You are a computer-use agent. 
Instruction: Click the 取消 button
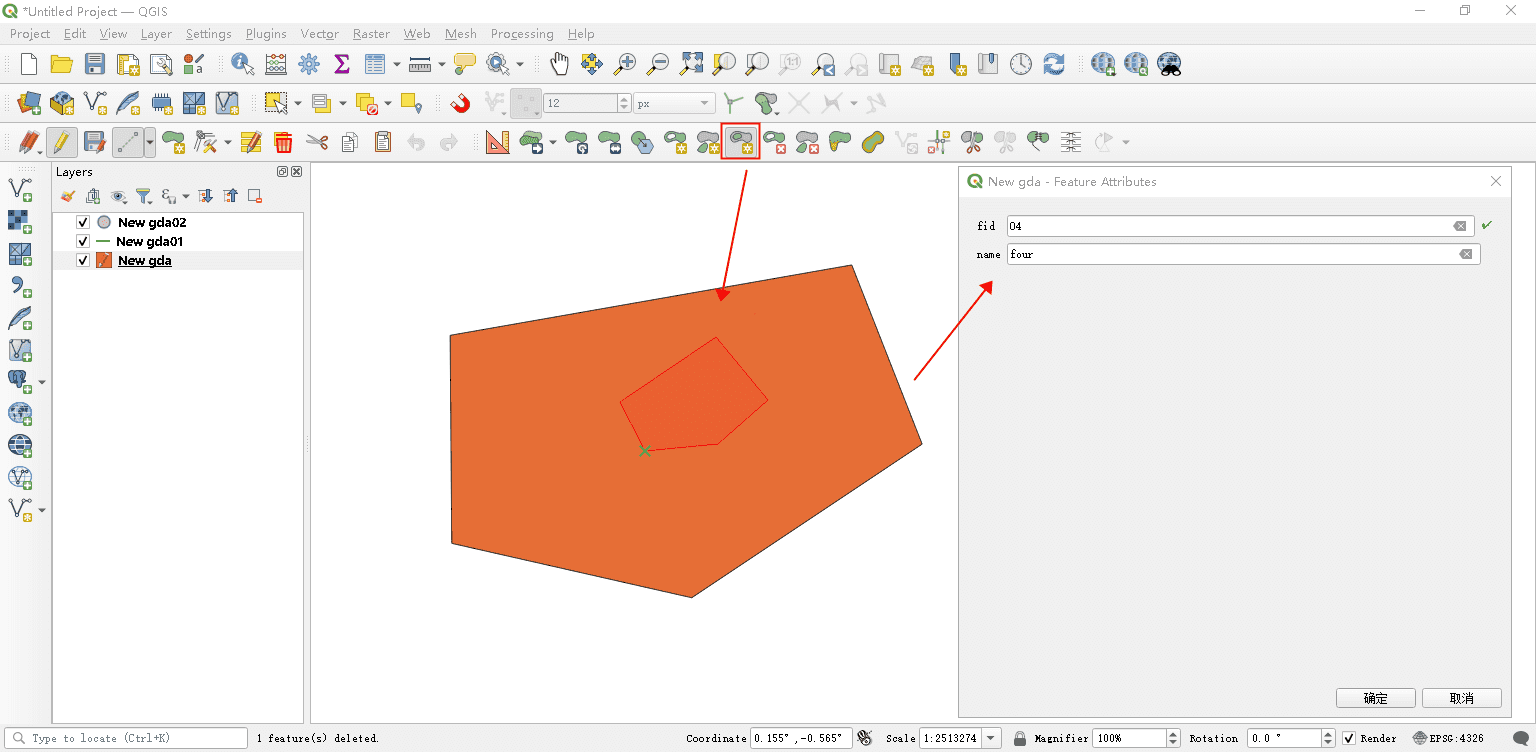tap(1462, 698)
